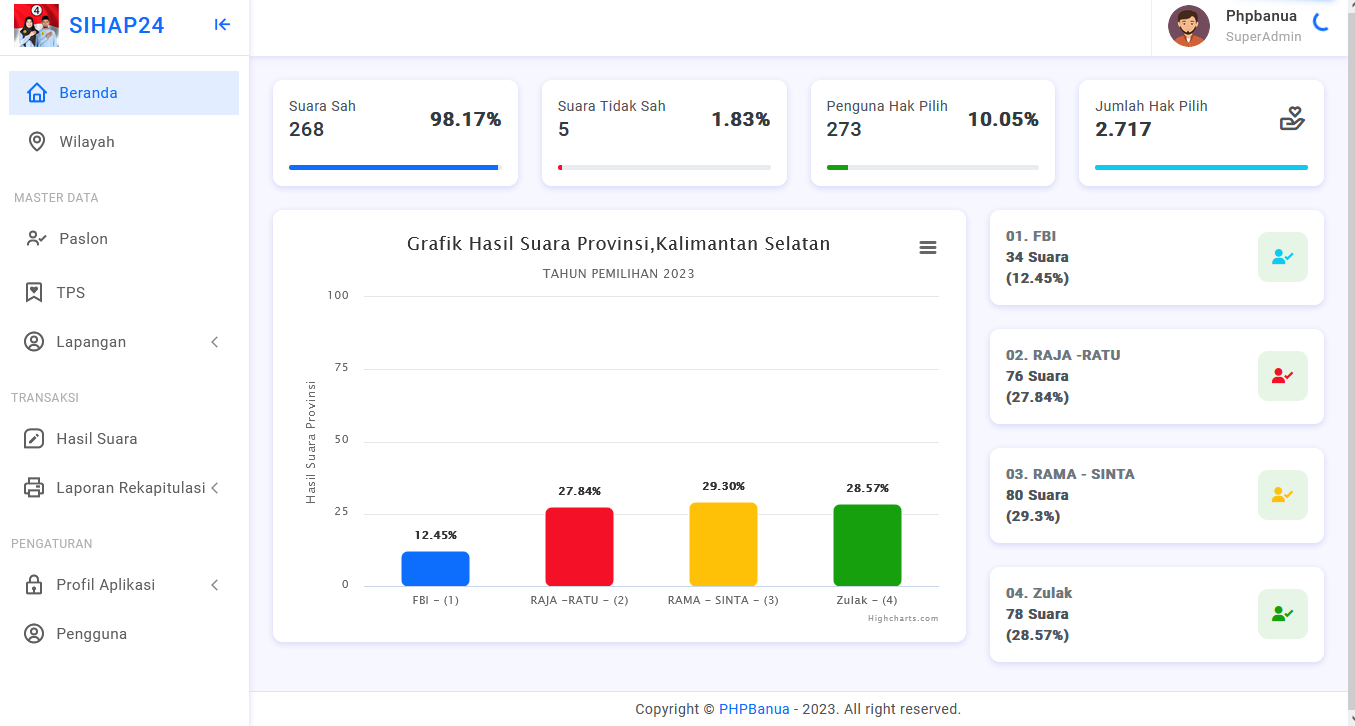1355x726 pixels.
Task: Click the FBI candidate blue user icon
Action: tap(1282, 257)
